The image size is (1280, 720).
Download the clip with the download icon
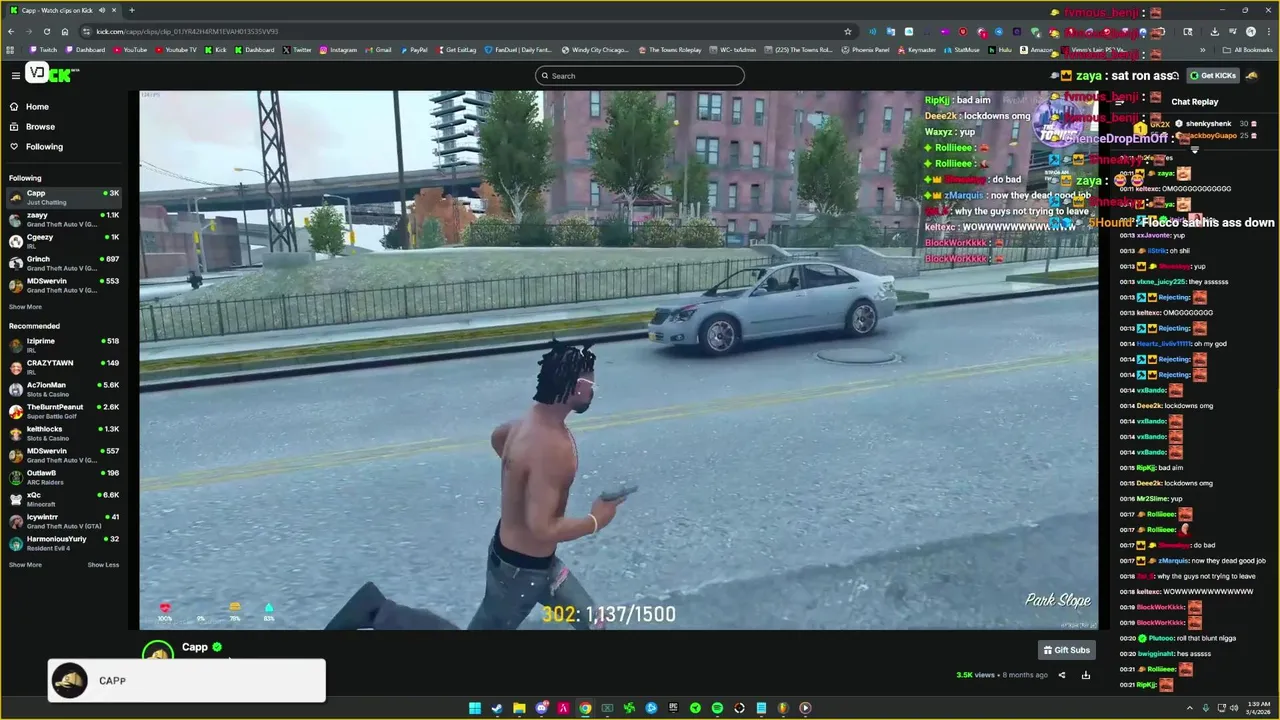pos(1085,675)
